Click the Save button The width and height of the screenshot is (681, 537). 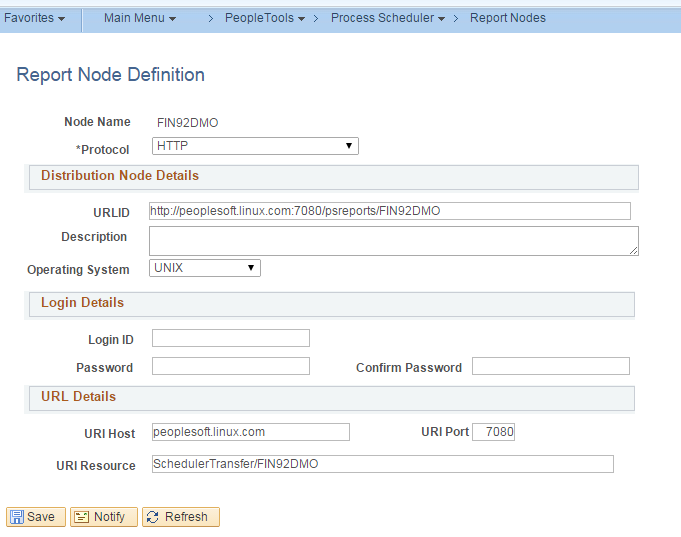[x=36, y=517]
